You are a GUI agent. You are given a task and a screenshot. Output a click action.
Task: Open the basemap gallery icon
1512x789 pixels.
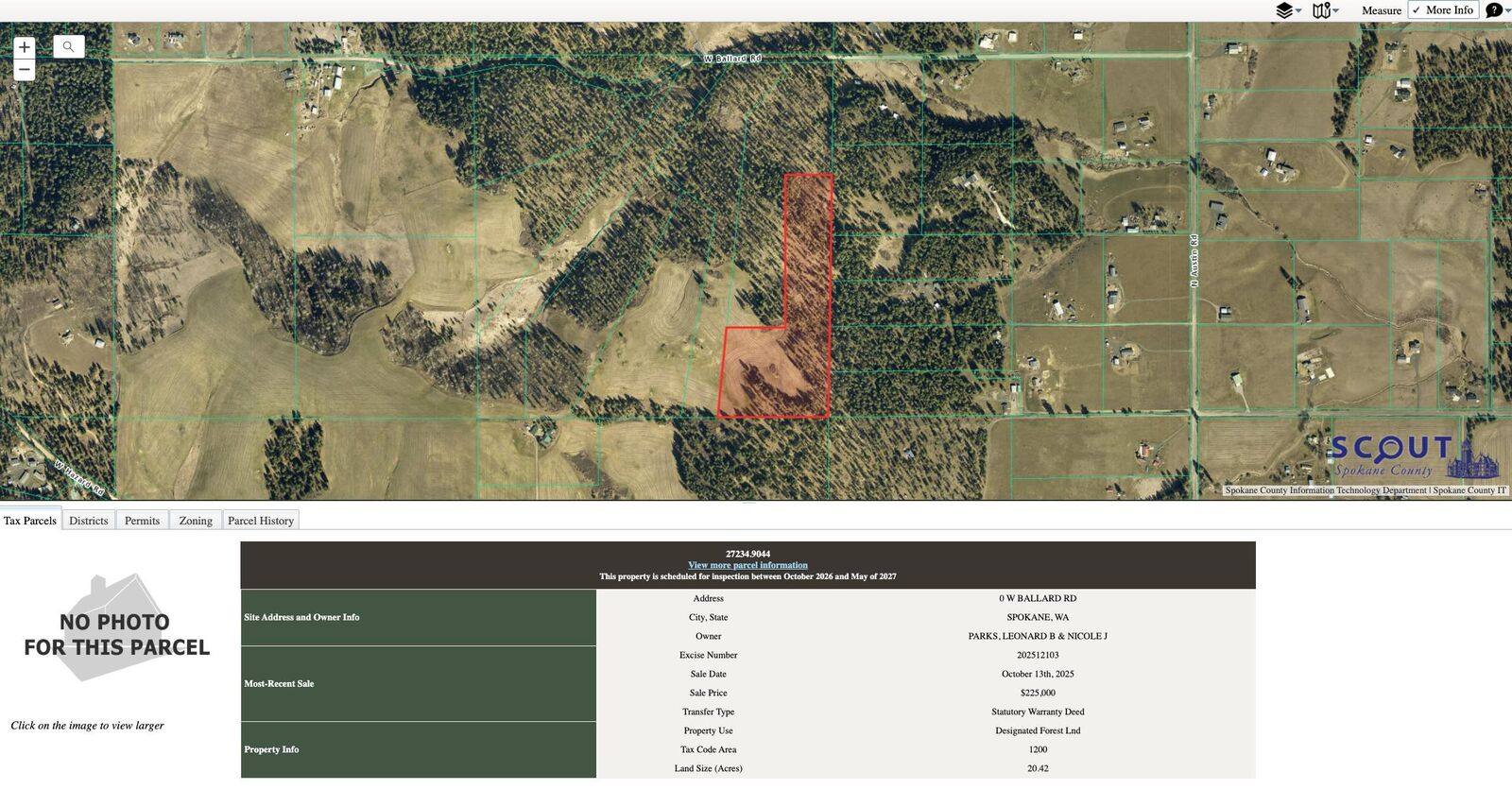[1321, 10]
